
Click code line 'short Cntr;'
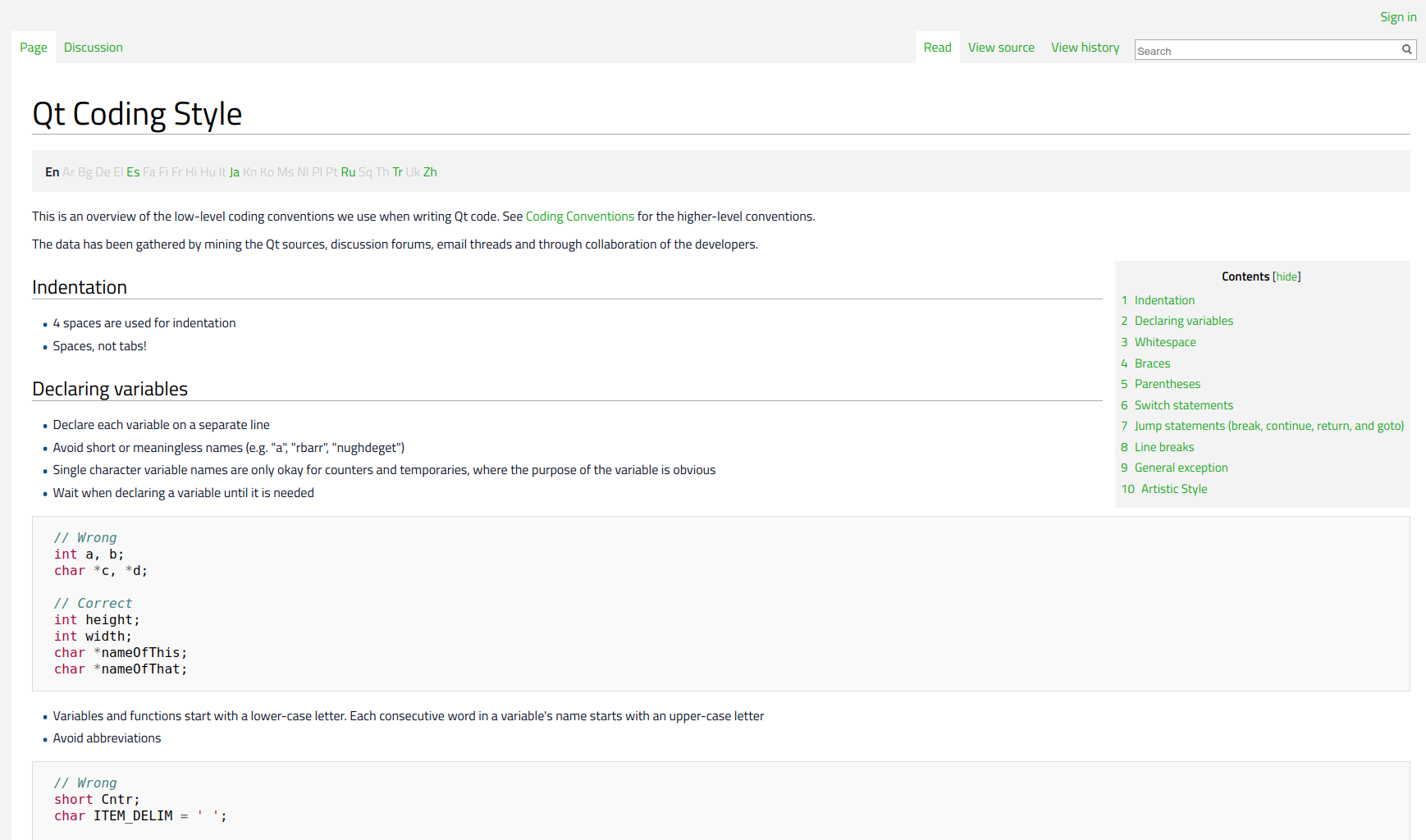click(x=97, y=800)
